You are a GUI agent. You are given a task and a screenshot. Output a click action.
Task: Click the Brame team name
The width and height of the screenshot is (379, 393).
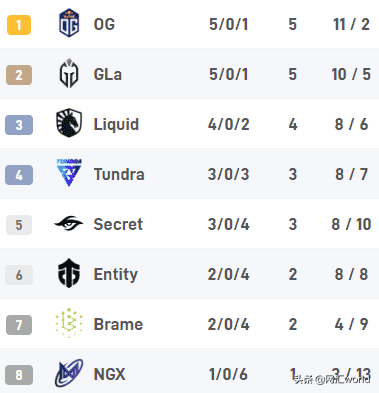118,324
